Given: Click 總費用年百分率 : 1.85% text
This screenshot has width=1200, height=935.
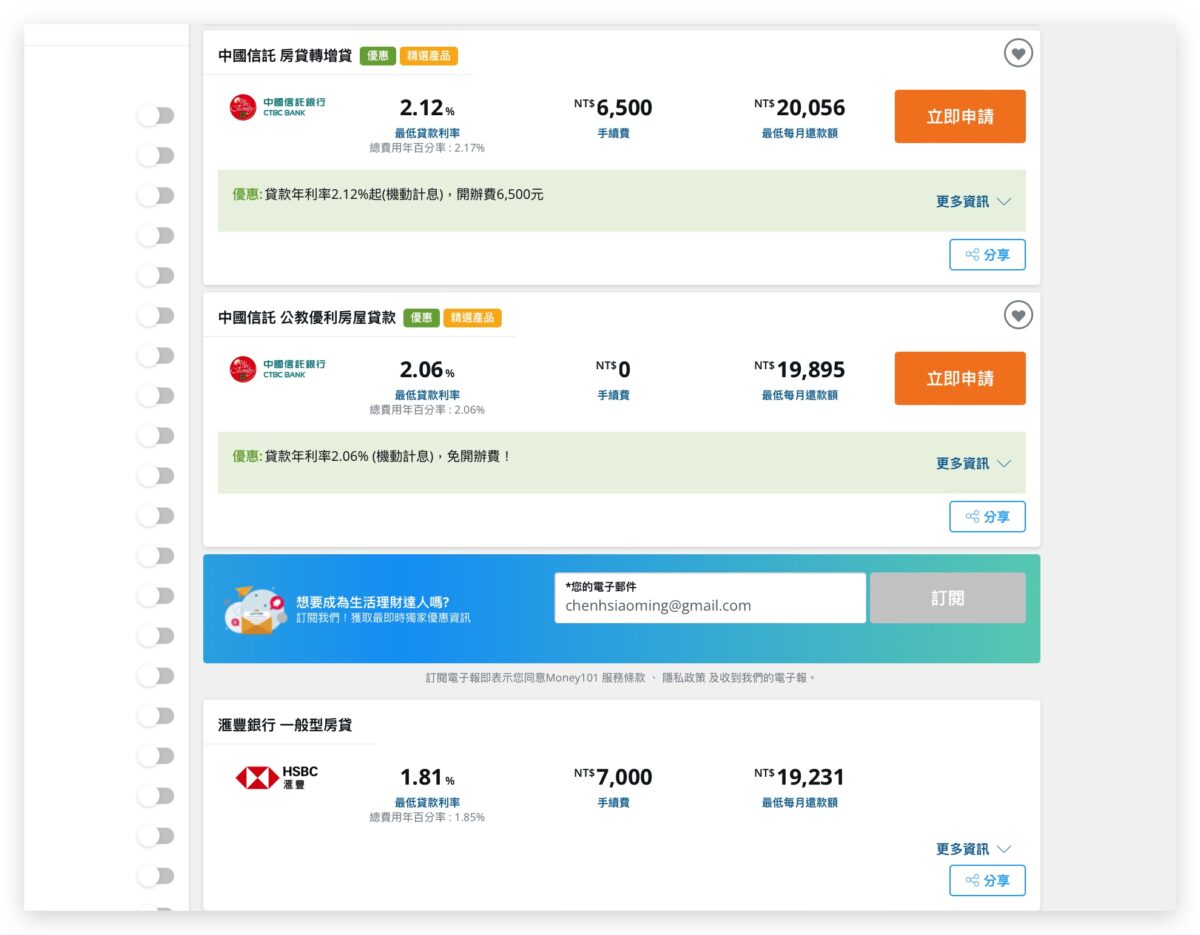Looking at the screenshot, I should click(x=427, y=817).
